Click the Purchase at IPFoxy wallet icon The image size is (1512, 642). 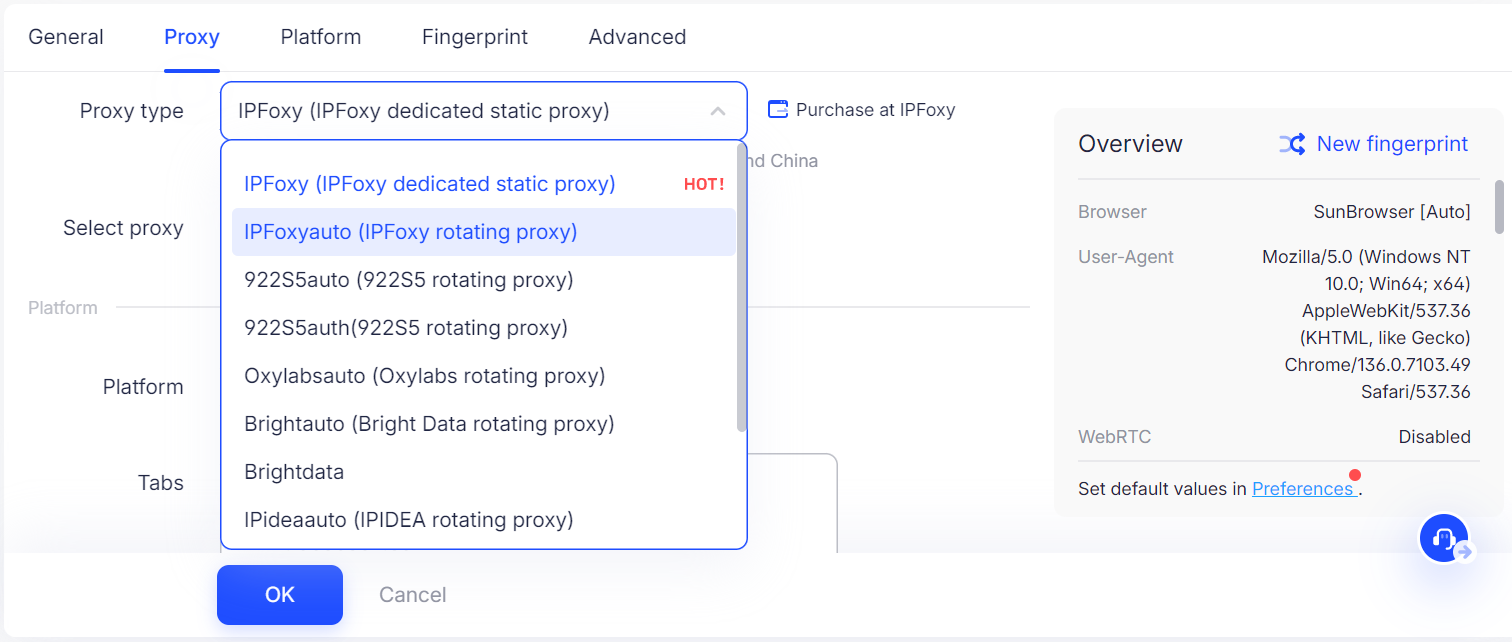point(778,110)
